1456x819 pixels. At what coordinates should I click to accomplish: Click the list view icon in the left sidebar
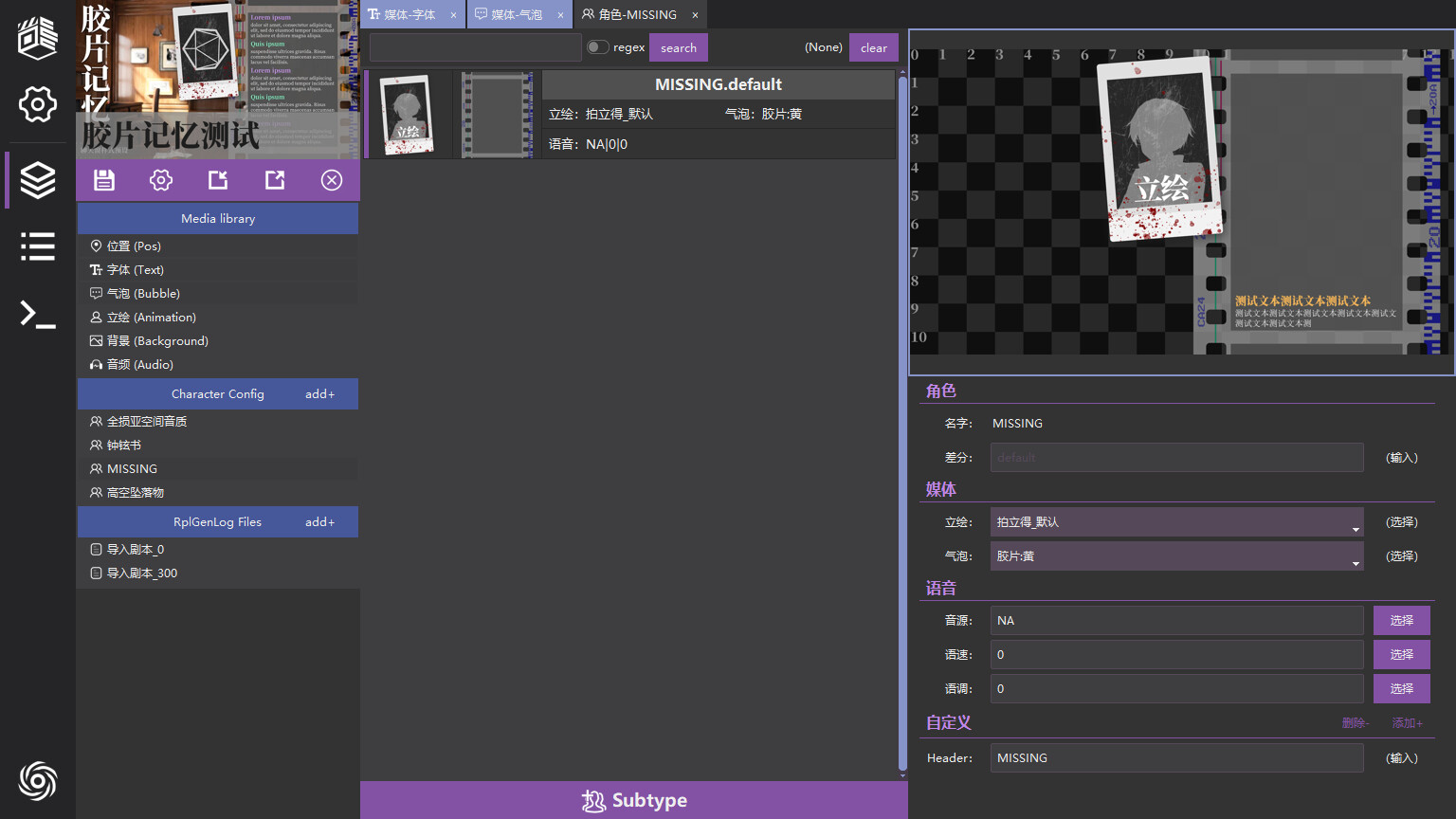(37, 246)
